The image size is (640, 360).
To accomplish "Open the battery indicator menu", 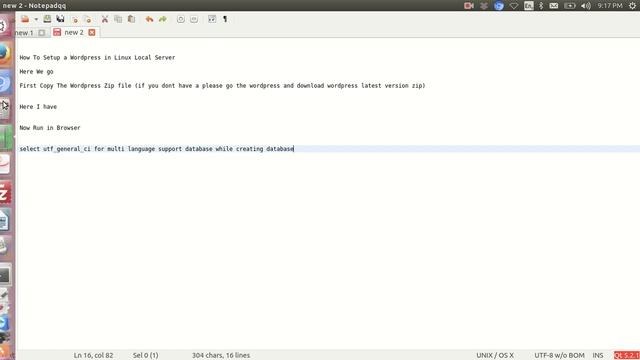I will (x=569, y=6).
